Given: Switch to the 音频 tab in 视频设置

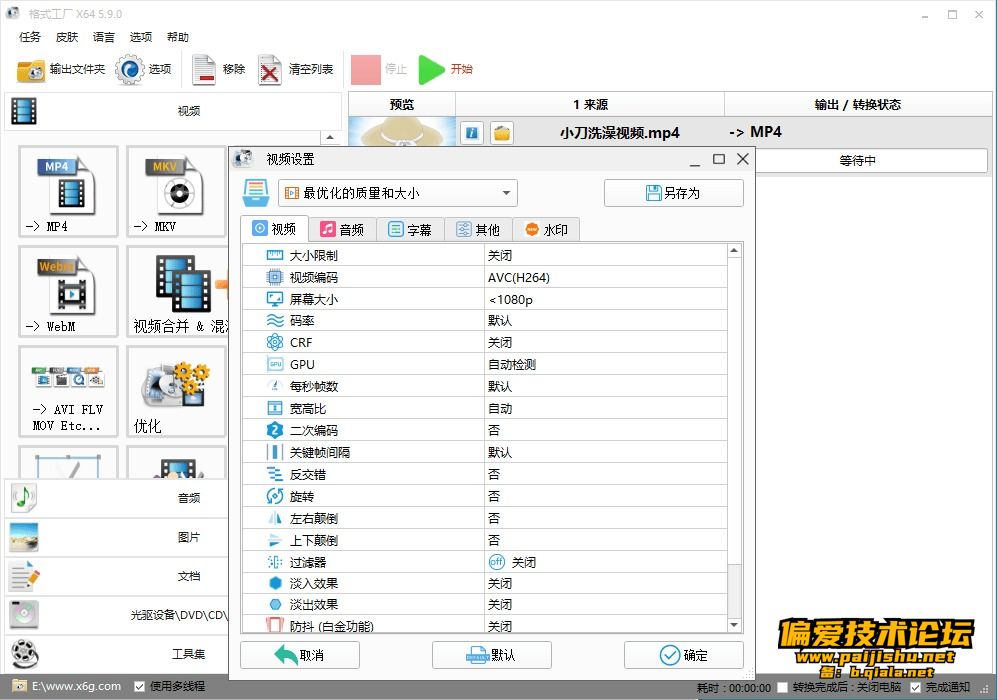Looking at the screenshot, I should point(343,230).
